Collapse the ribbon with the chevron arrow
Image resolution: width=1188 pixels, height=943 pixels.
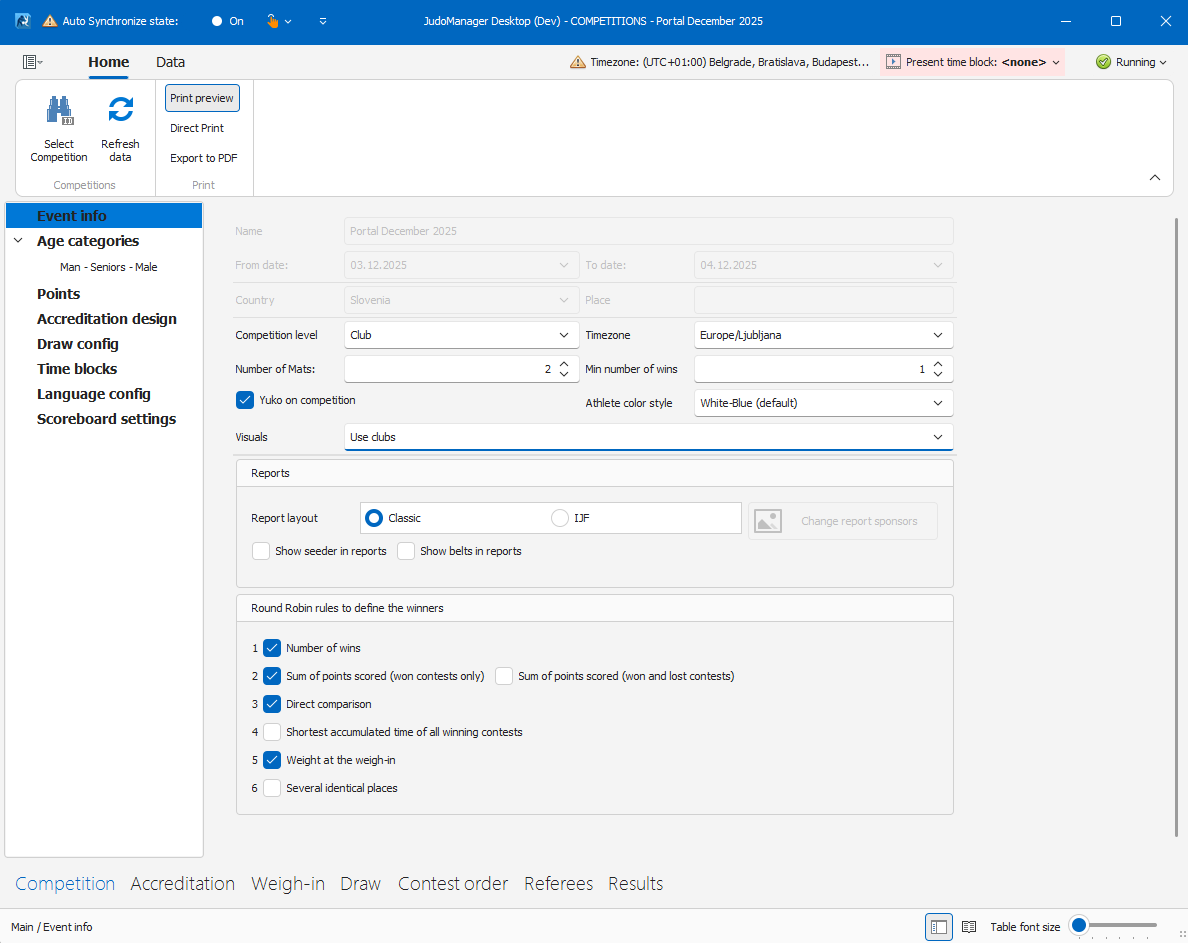tap(1155, 178)
